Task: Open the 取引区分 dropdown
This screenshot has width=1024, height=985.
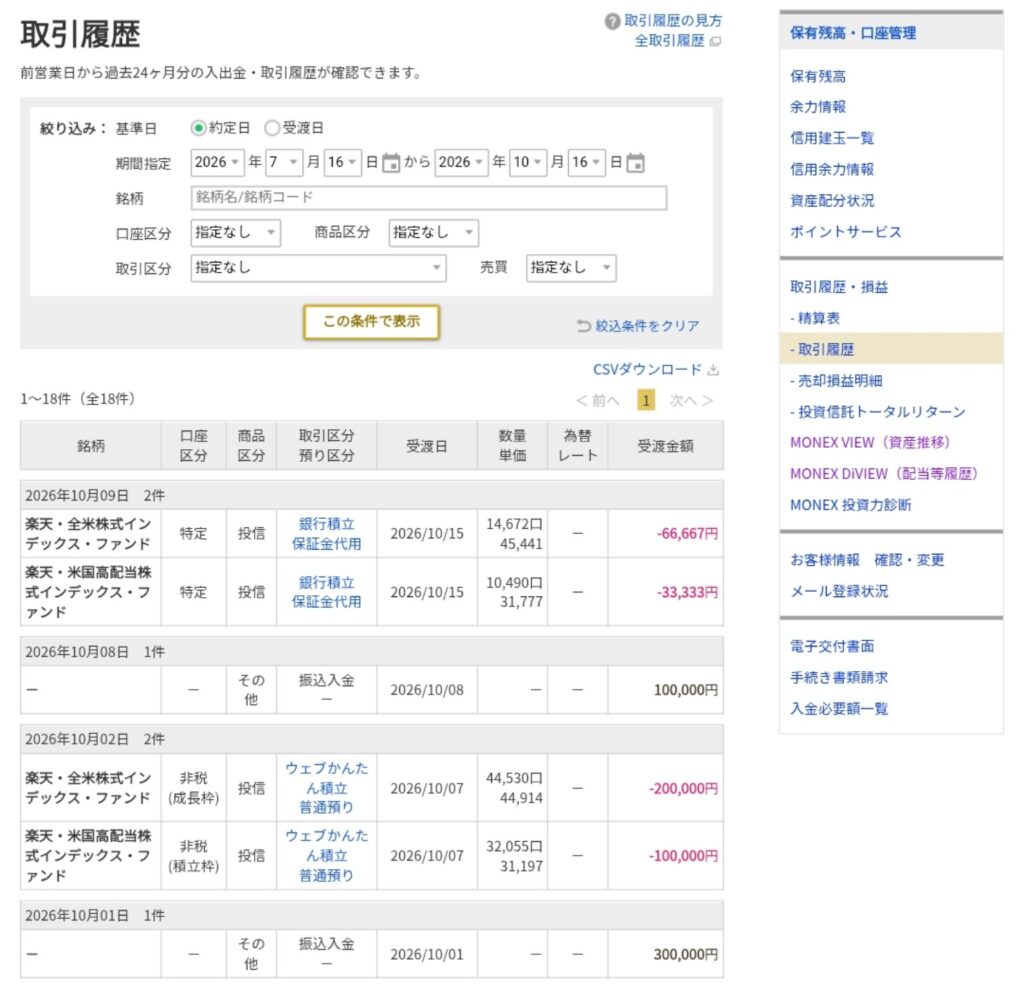Action: [318, 268]
